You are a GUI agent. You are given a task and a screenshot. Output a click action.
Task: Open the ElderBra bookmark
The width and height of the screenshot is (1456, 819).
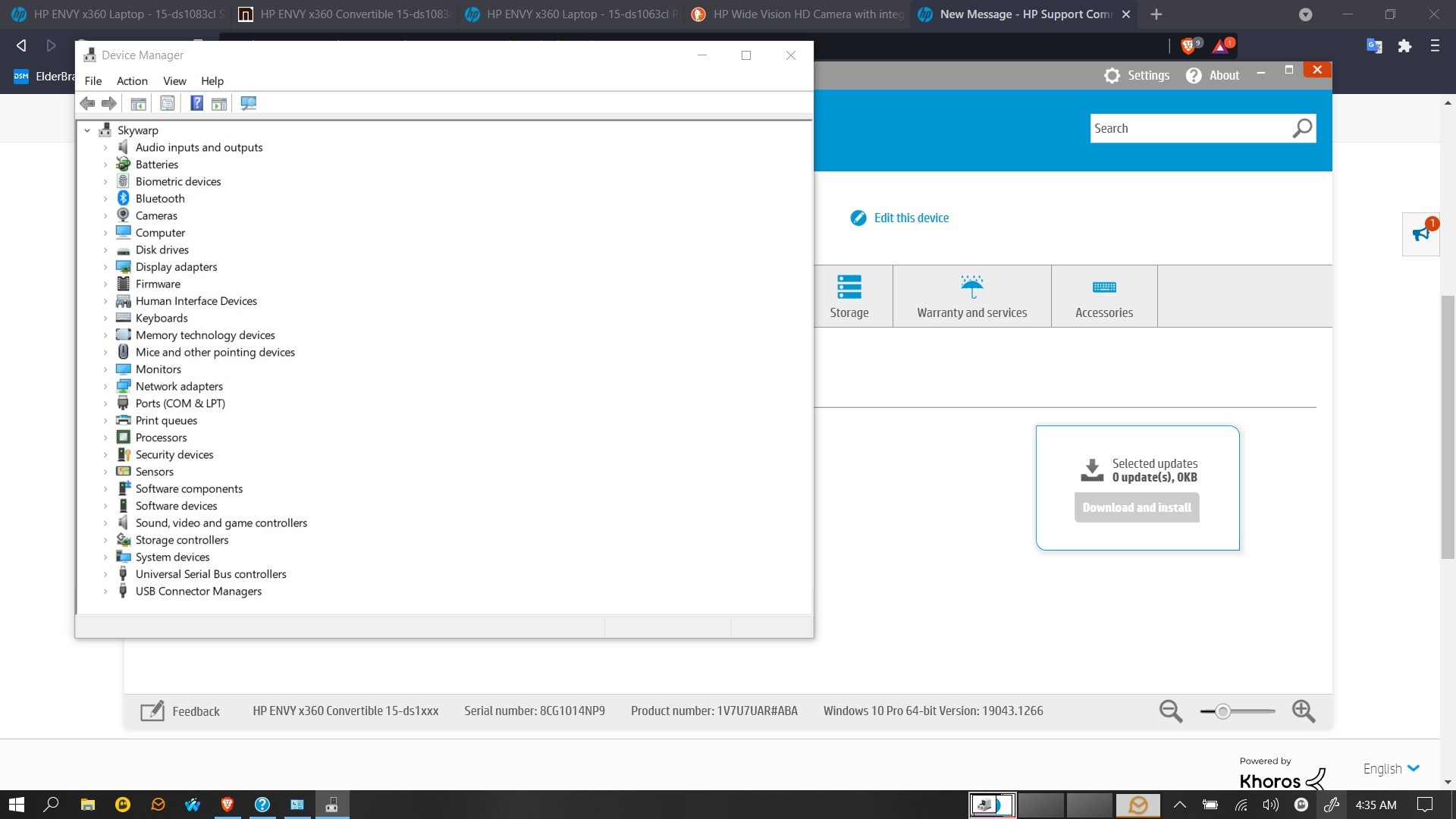click(44, 76)
